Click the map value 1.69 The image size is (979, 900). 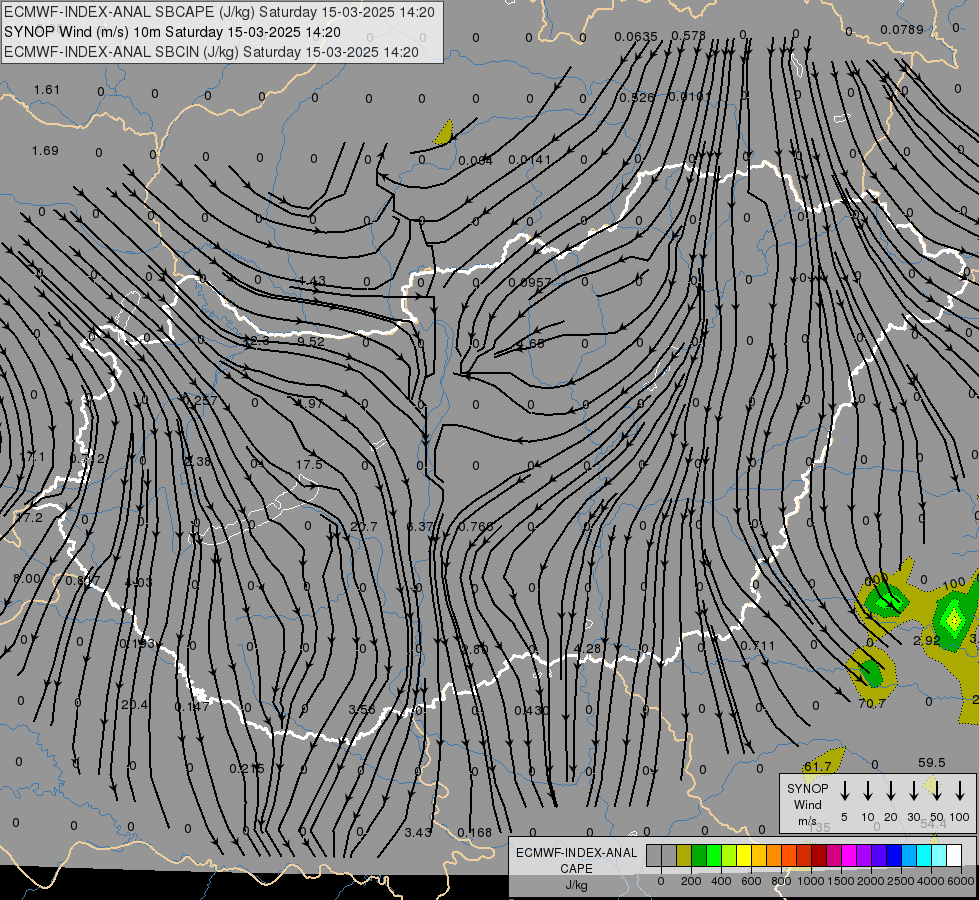pos(45,151)
